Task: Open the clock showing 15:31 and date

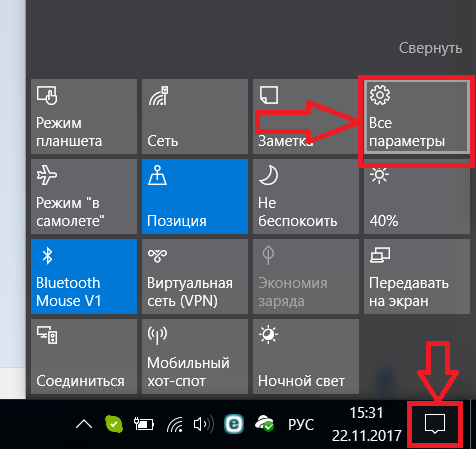Action: [x=367, y=424]
